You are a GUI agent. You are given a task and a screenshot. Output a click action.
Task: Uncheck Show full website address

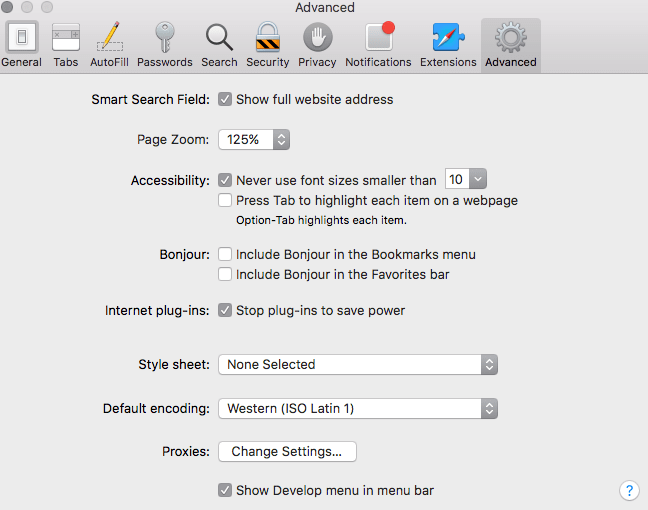pos(226,99)
